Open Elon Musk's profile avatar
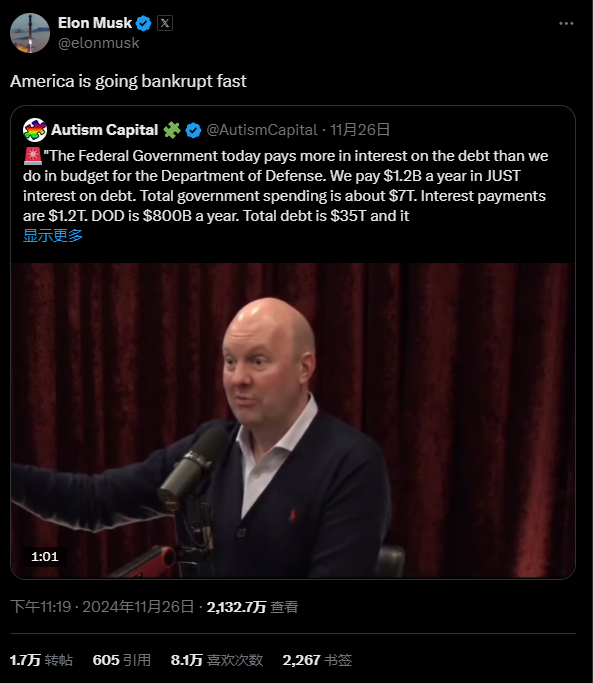Image resolution: width=593 pixels, height=683 pixels. [30, 33]
